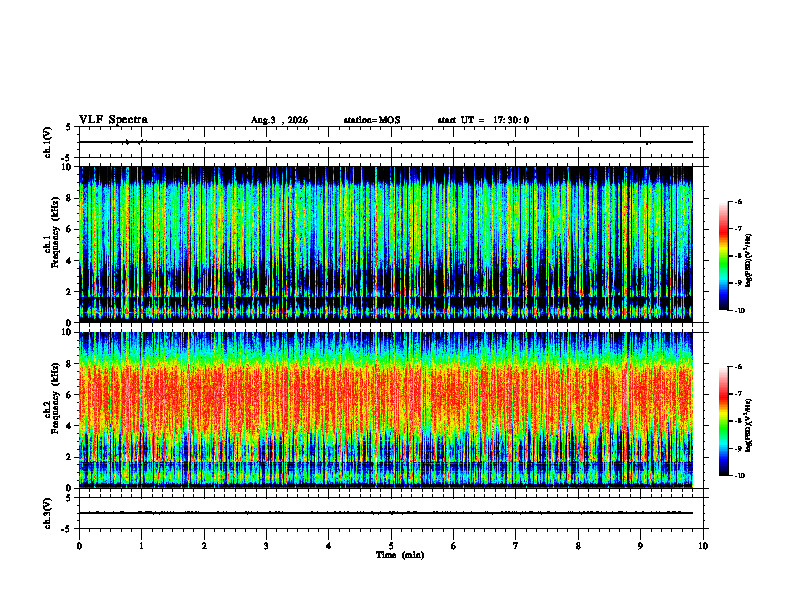Image resolution: width=792 pixels, height=612 pixels.
Task: Click the ch.1 frequency tick label "8"
Action: [70, 198]
